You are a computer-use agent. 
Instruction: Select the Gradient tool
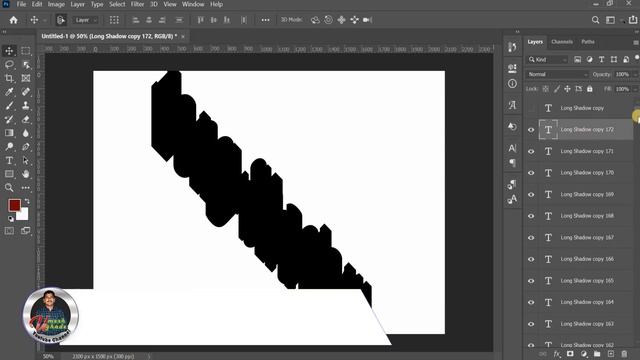(x=9, y=133)
